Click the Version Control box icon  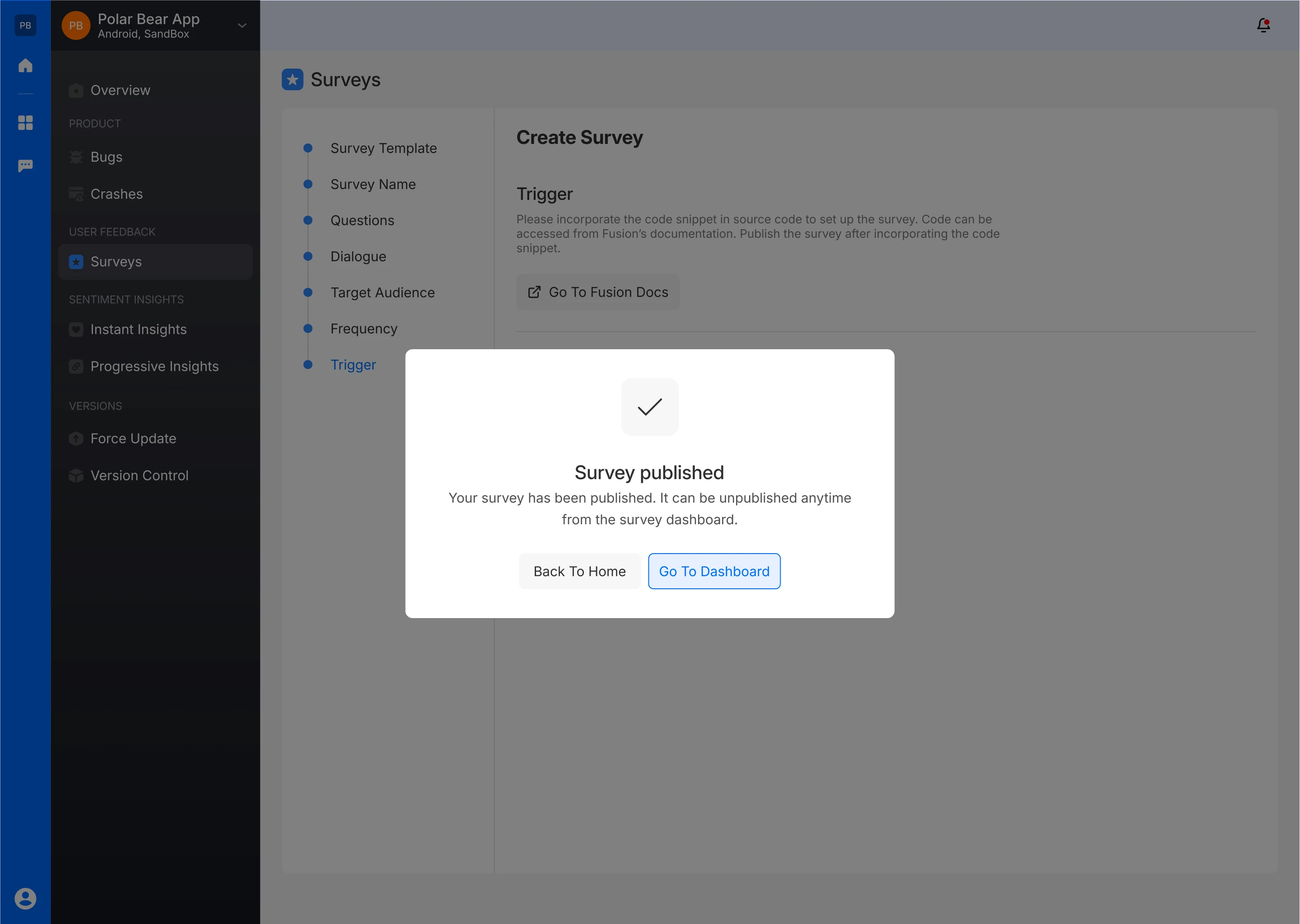point(76,476)
